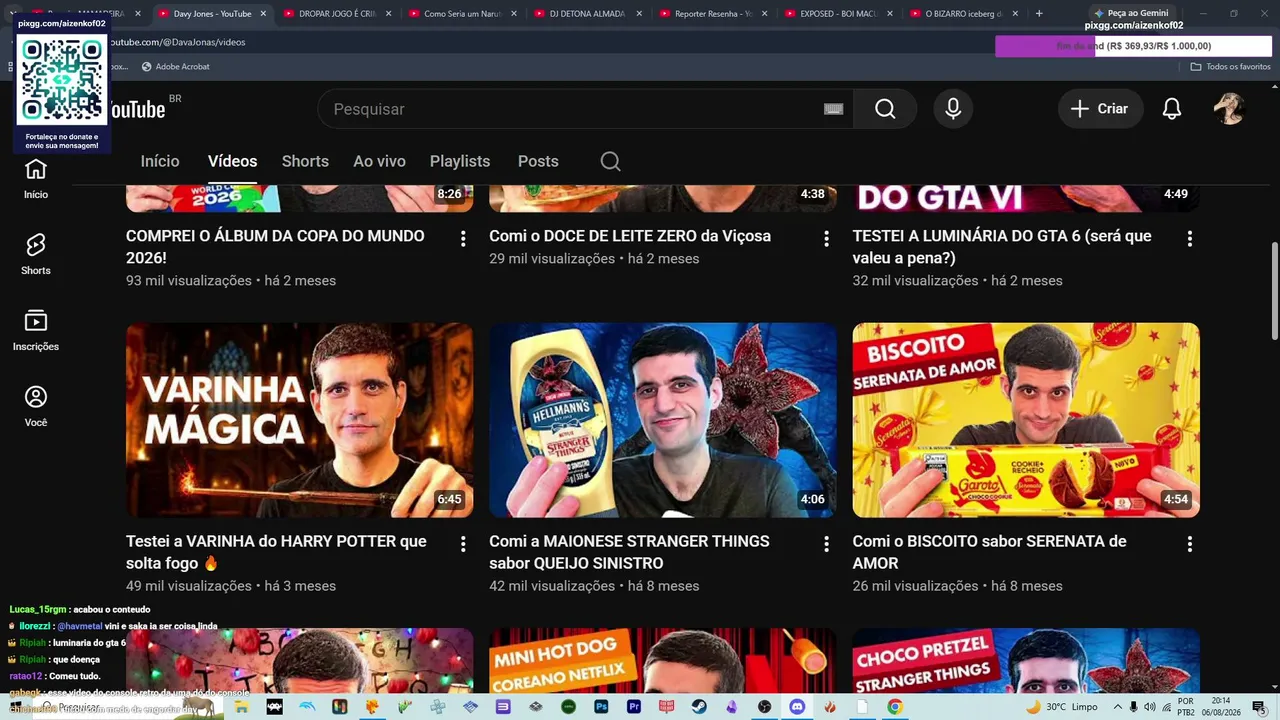The width and height of the screenshot is (1280, 720).
Task: Open the Windows notification center icon
Action: (1259, 707)
